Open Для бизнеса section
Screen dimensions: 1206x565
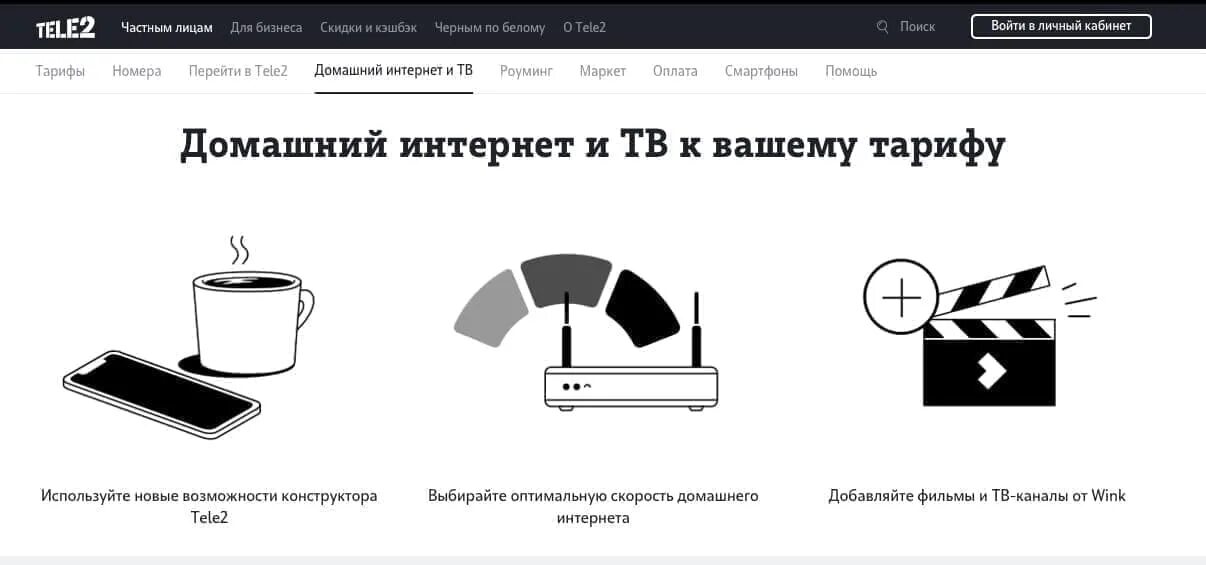(x=266, y=27)
